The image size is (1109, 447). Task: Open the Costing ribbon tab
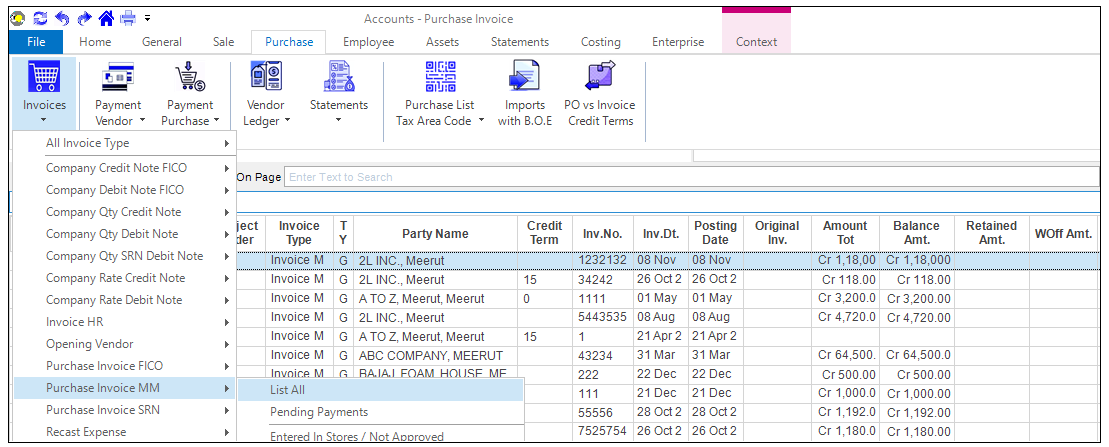click(600, 42)
